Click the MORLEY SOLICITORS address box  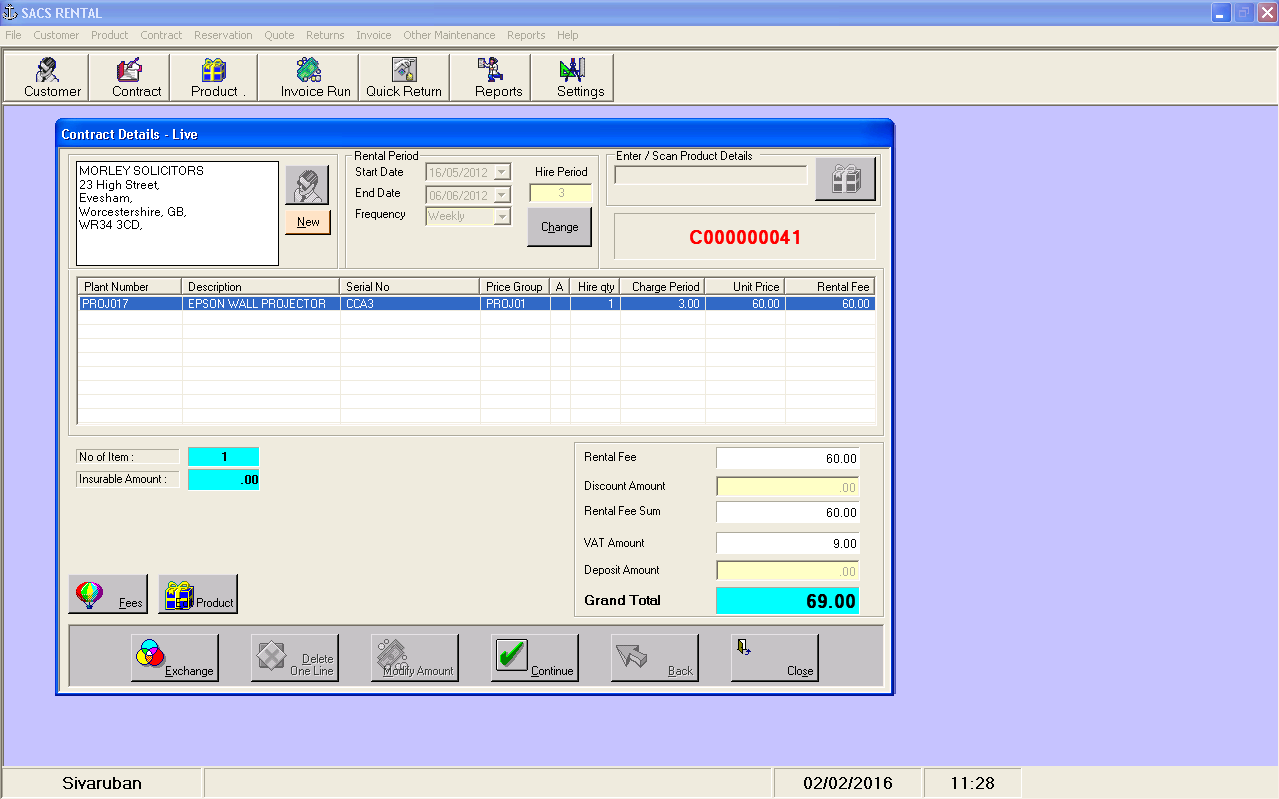point(178,213)
